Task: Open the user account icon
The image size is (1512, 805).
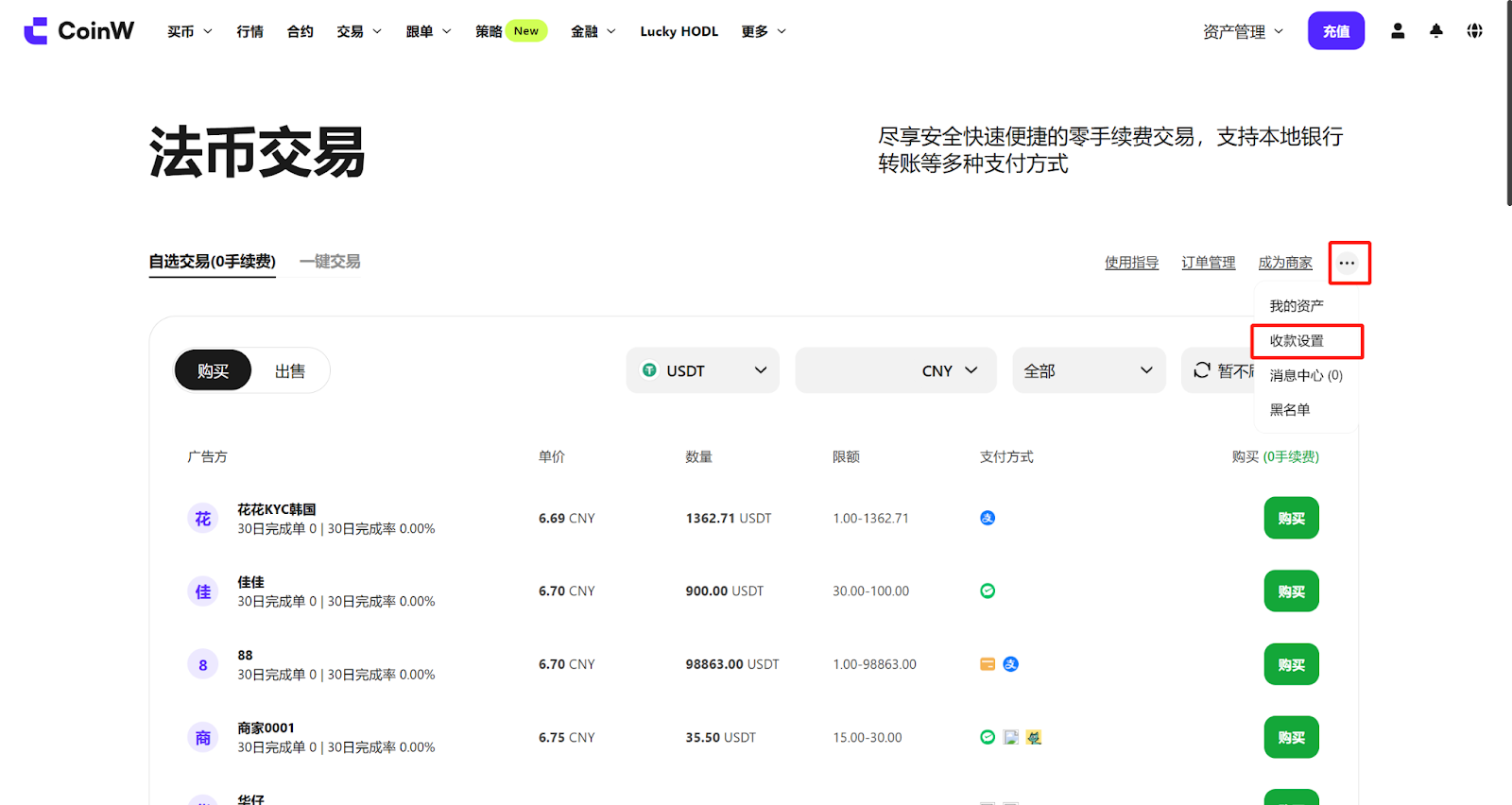Action: 1398,31
